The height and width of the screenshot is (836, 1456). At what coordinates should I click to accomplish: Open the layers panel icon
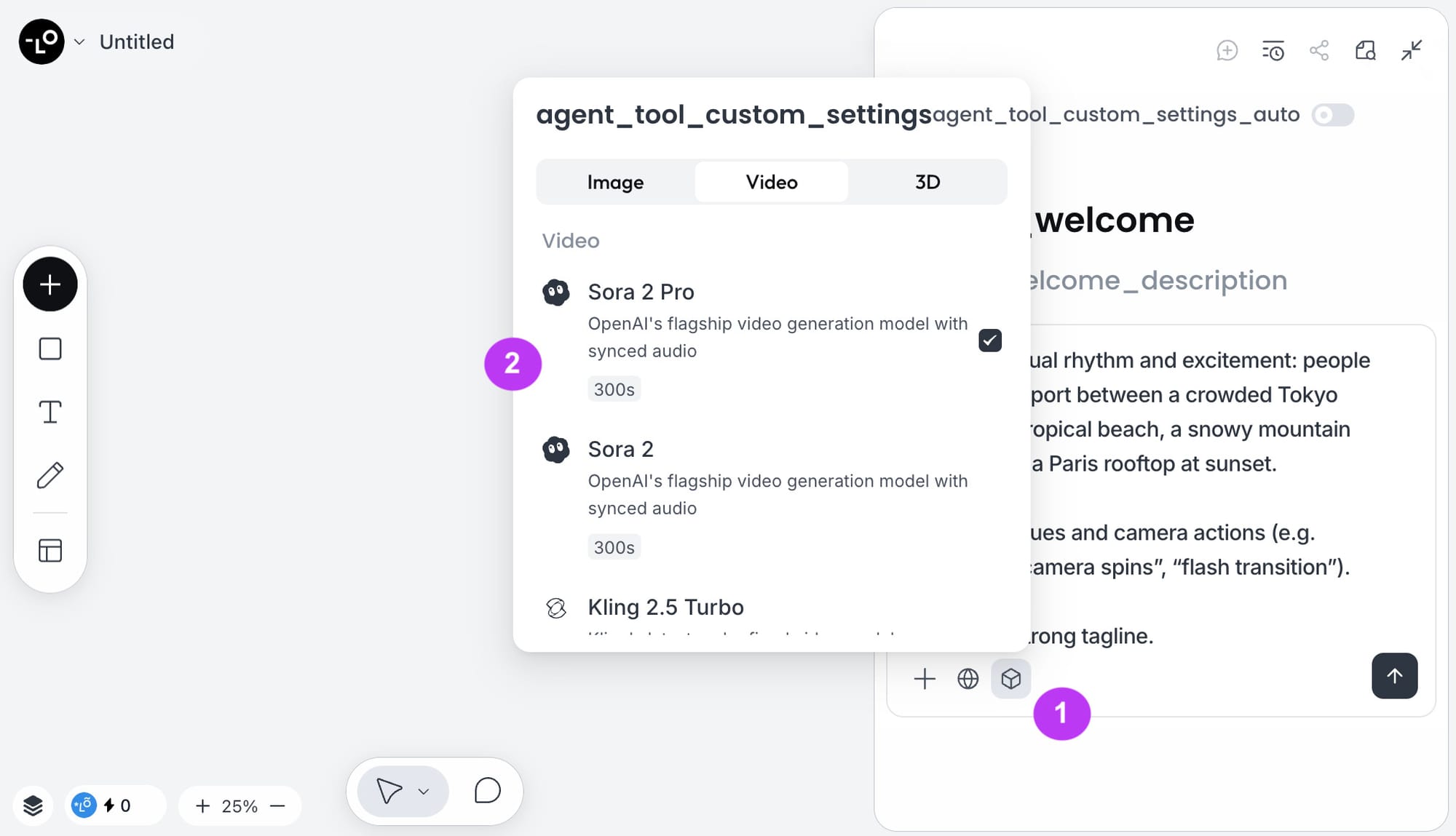(x=33, y=805)
